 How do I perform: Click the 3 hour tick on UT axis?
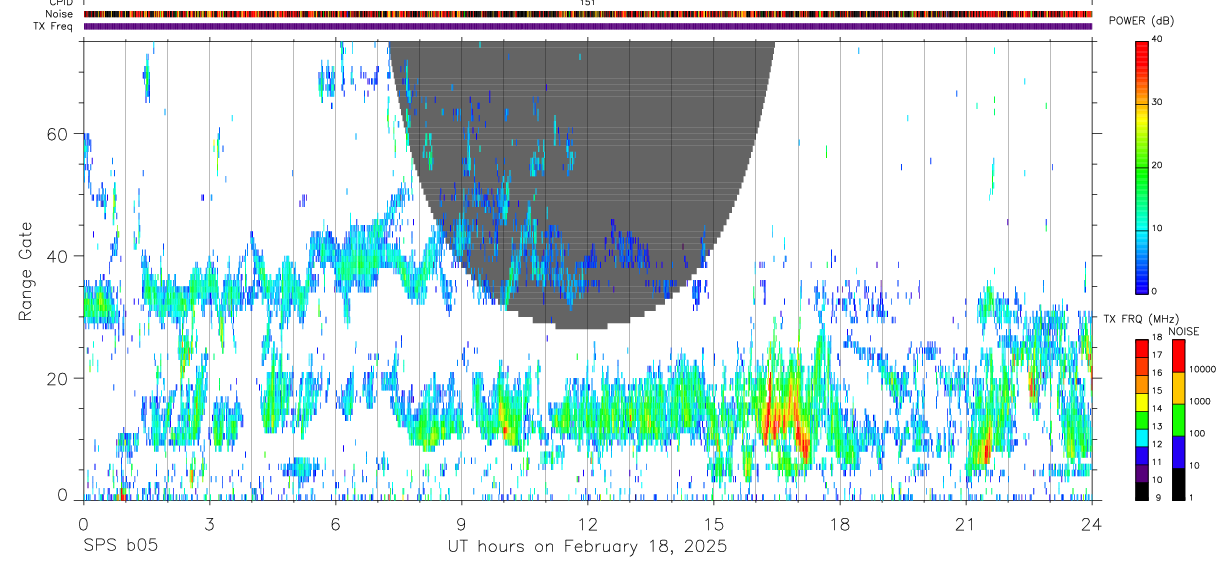click(x=209, y=524)
